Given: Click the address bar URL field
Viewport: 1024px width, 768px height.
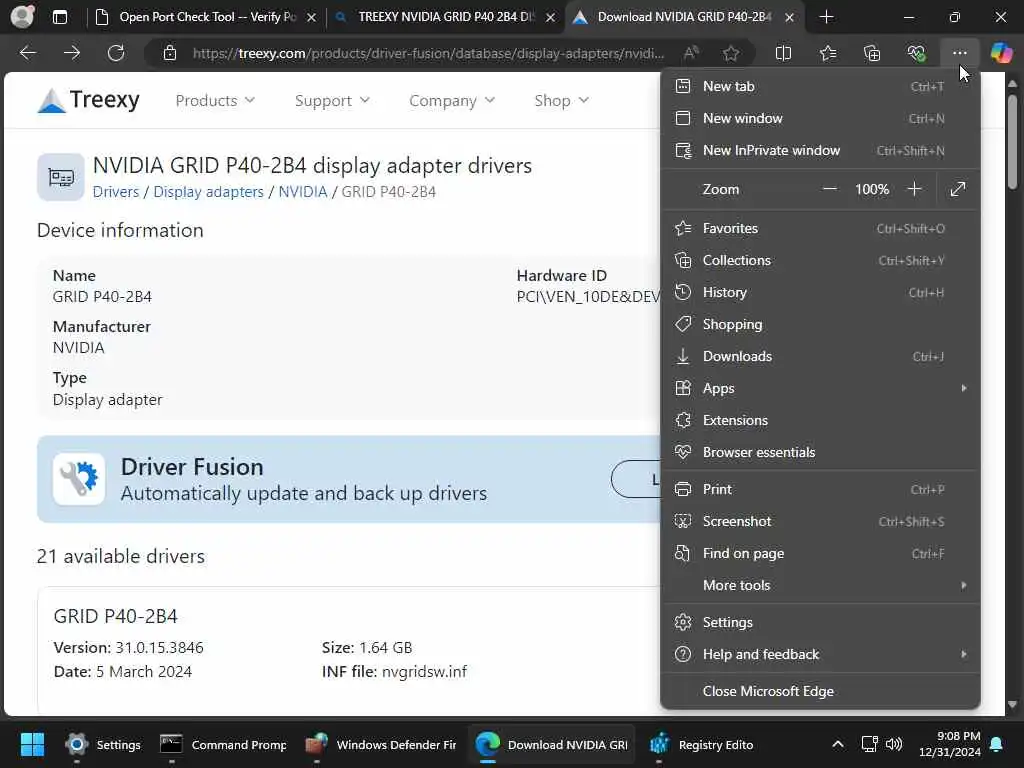Looking at the screenshot, I should [x=428, y=54].
